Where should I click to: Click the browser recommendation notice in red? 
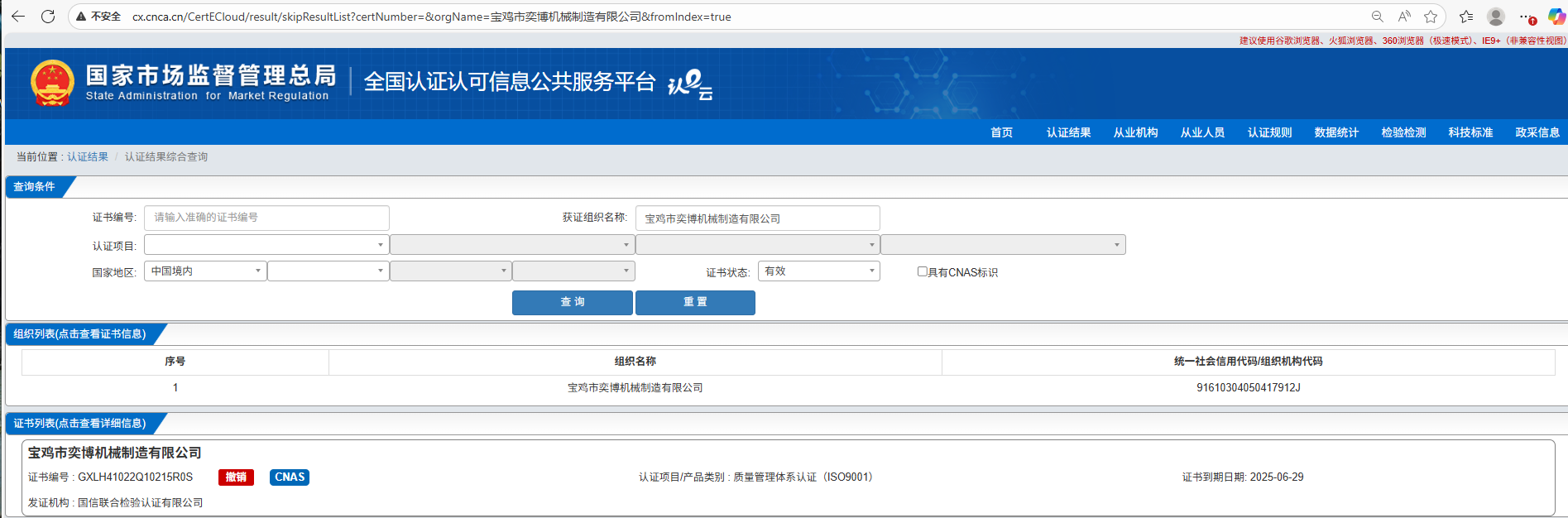tap(1402, 41)
